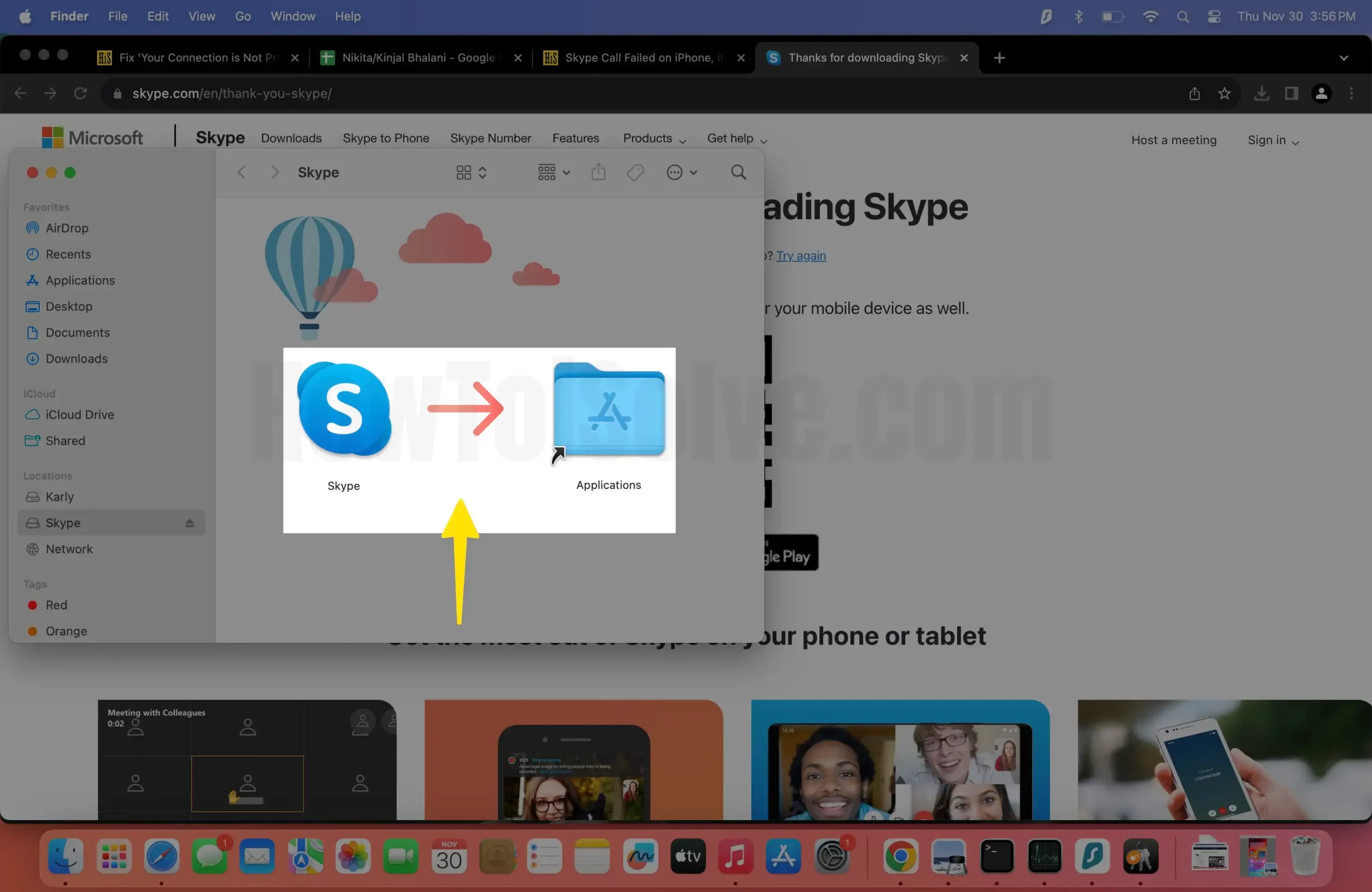Click Host a meeting link
This screenshot has height=892, width=1372.
1174,140
